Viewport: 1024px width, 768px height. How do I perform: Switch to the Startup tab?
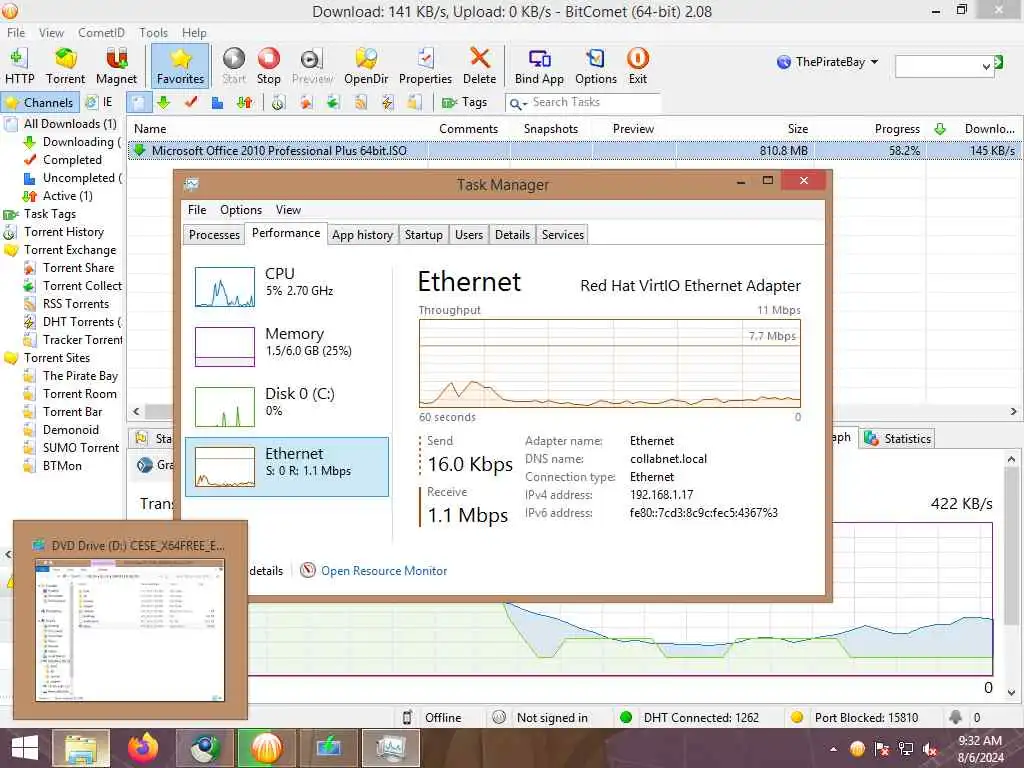point(423,234)
